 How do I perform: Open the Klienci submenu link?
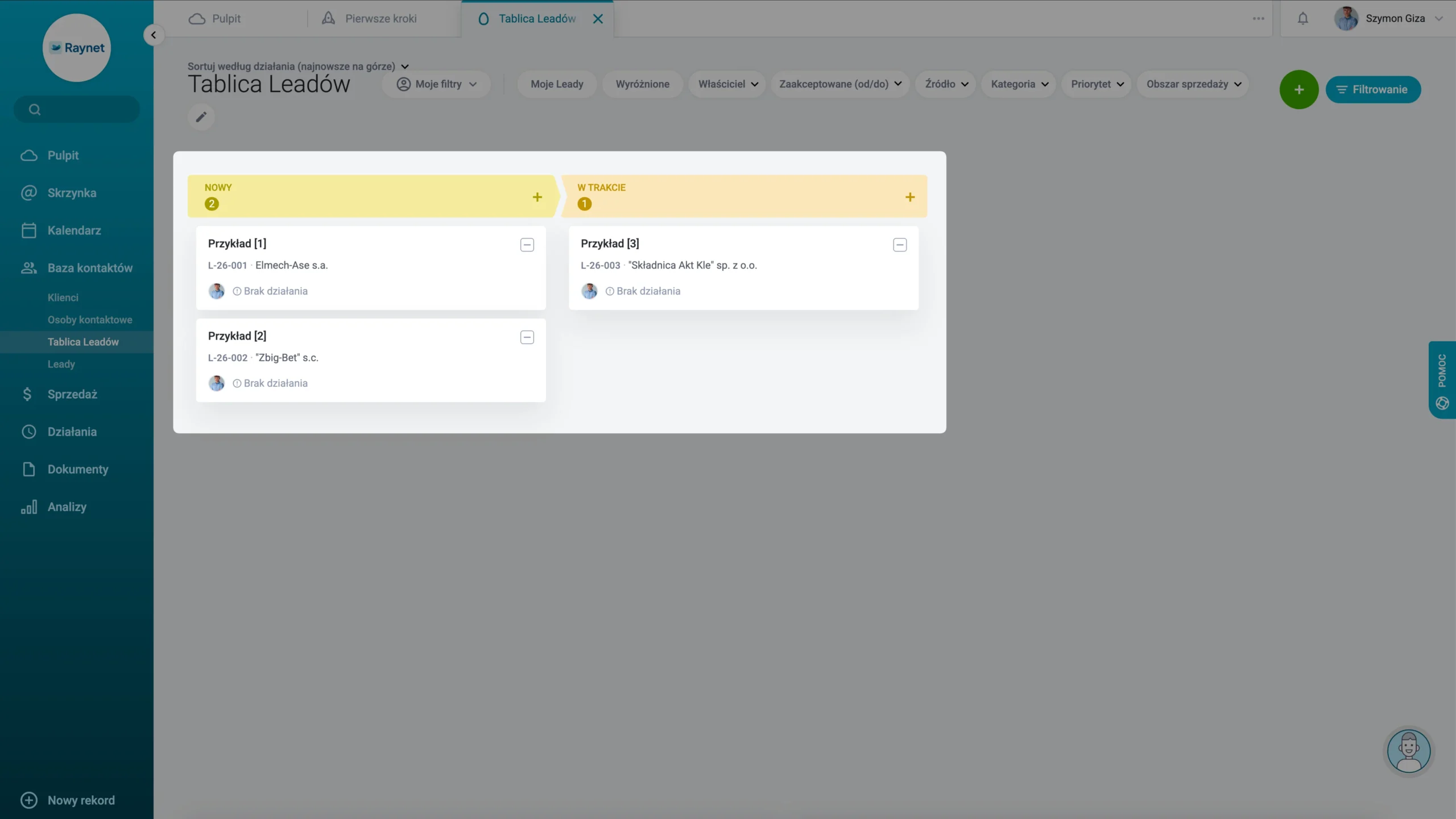tap(63, 297)
